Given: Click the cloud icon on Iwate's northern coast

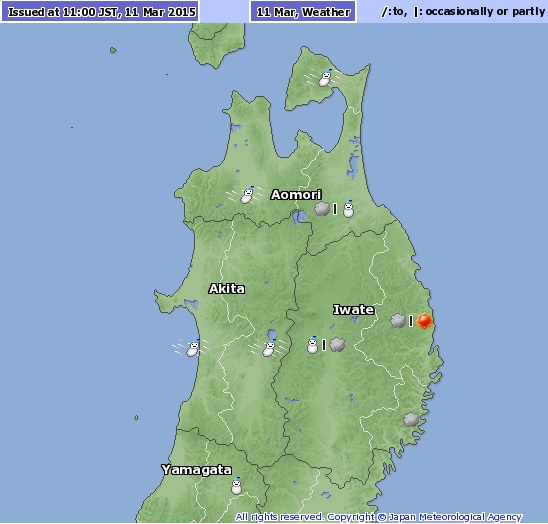Looking at the screenshot, I should click(398, 321).
